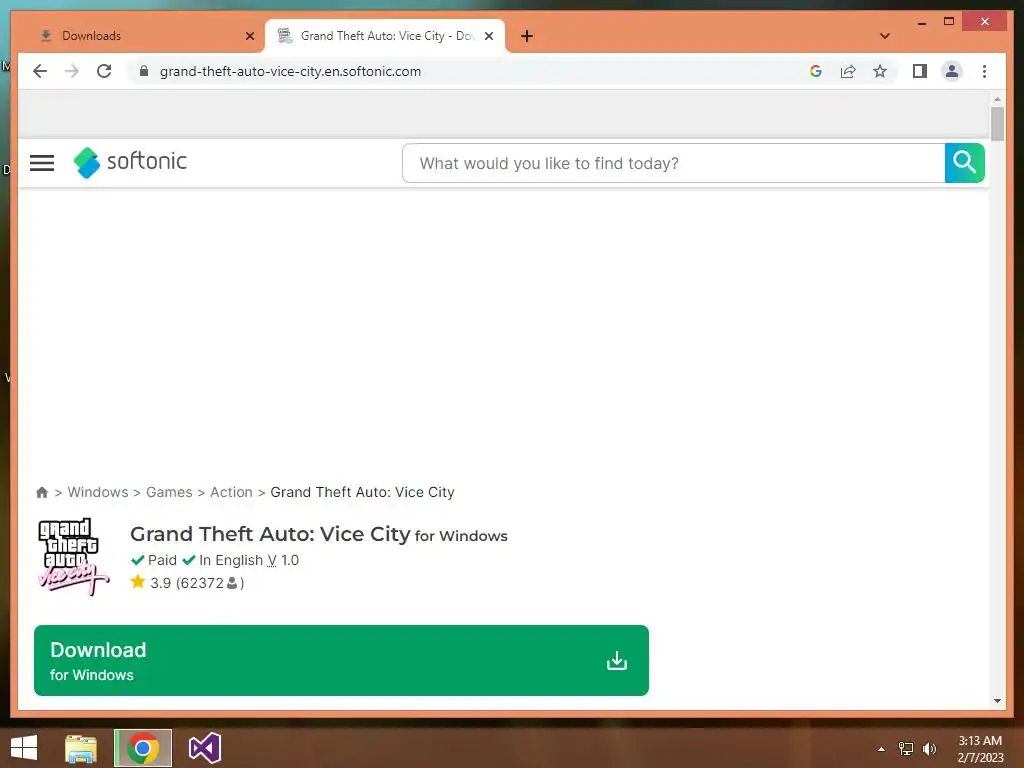Screen dimensions: 1024x768
Task: Open clock showing 3:13 AM
Action: [980, 749]
